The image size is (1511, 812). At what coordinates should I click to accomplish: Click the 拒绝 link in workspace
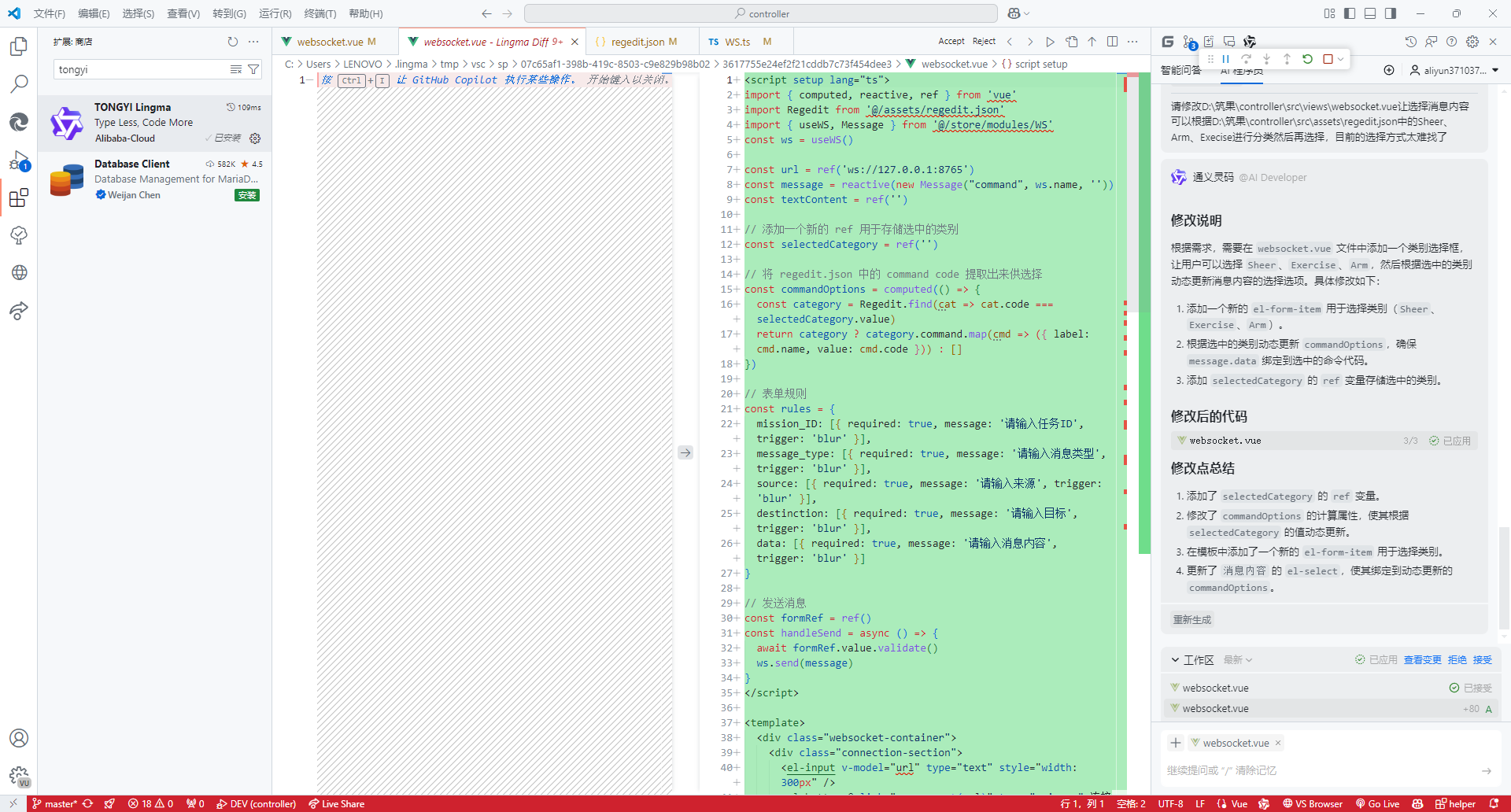point(1457,660)
